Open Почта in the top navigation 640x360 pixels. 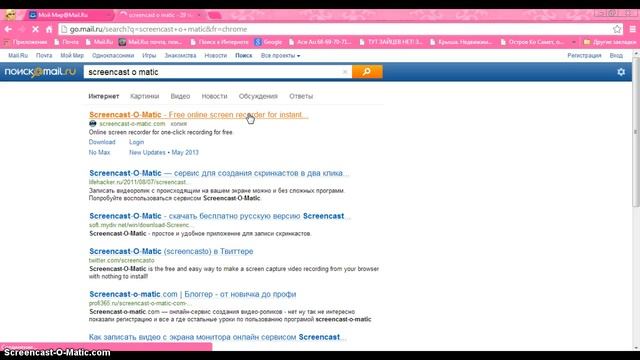44,56
